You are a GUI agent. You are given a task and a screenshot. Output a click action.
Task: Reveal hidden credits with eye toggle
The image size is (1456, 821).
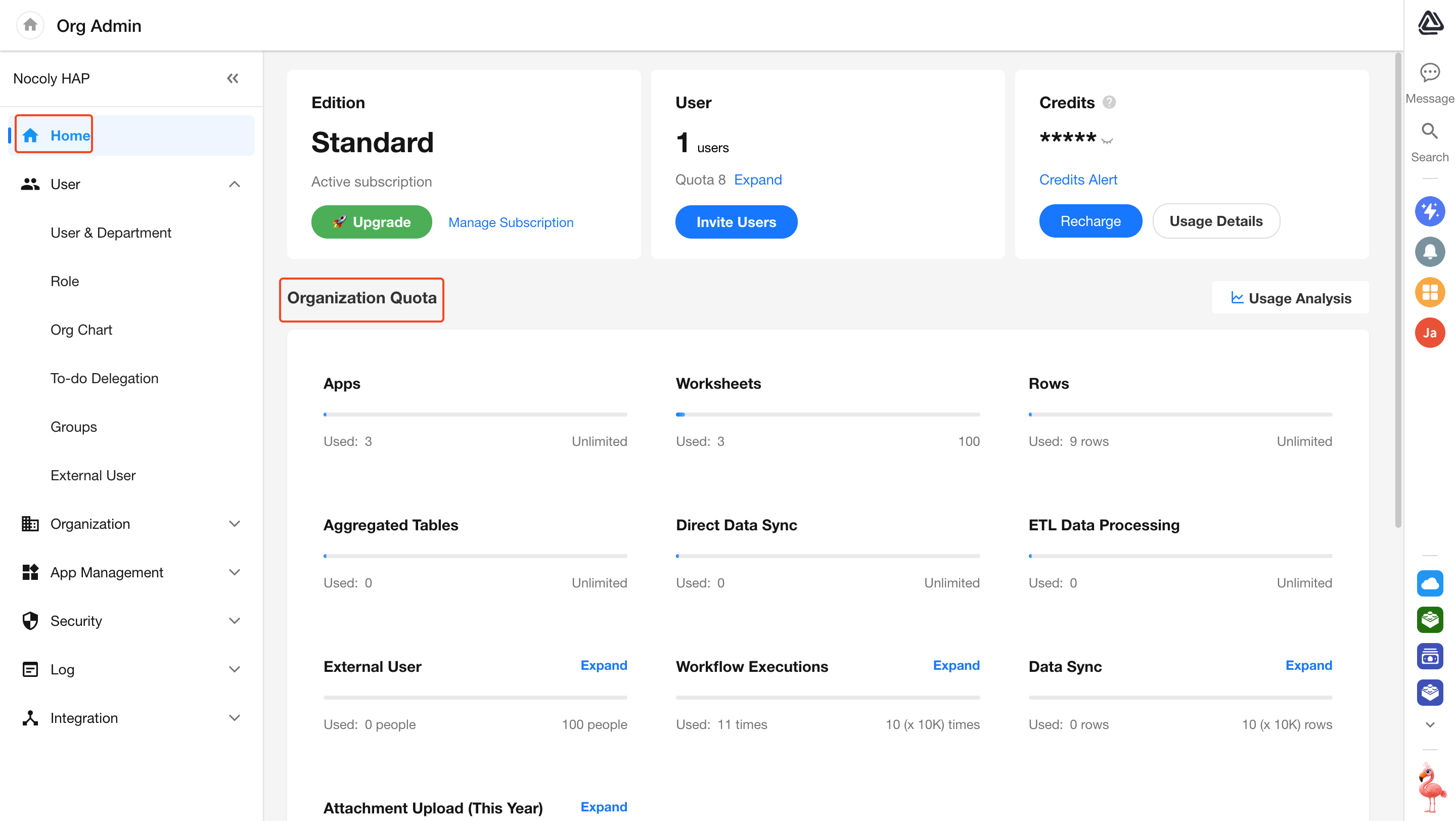pyautogui.click(x=1107, y=141)
